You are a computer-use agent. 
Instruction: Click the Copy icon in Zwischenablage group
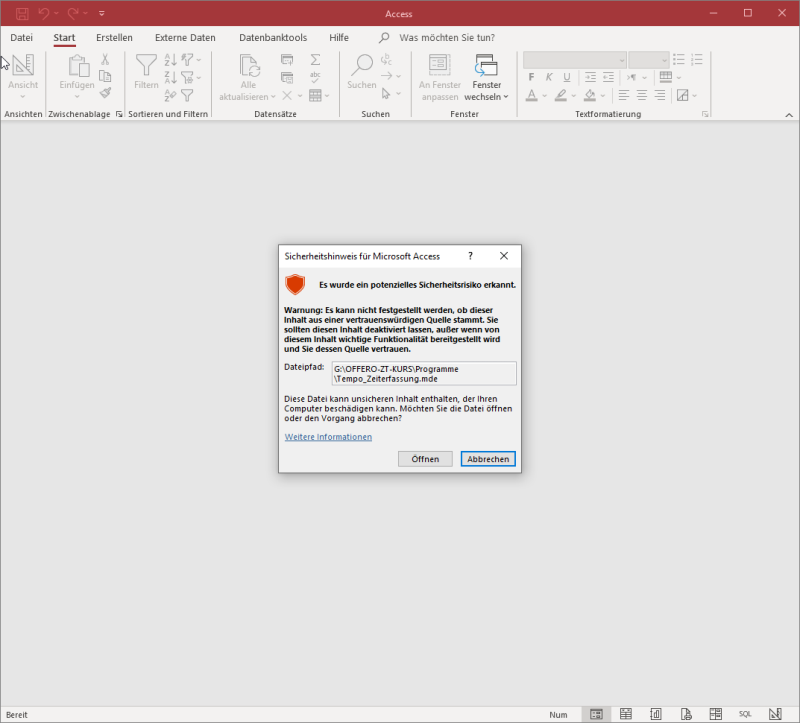[105, 76]
